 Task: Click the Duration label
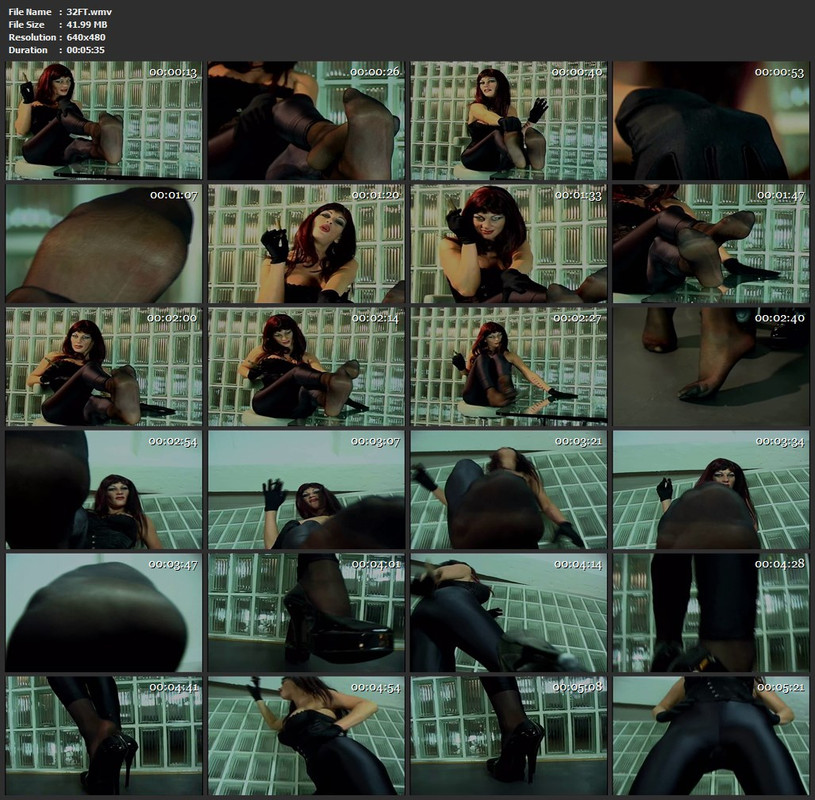28,50
